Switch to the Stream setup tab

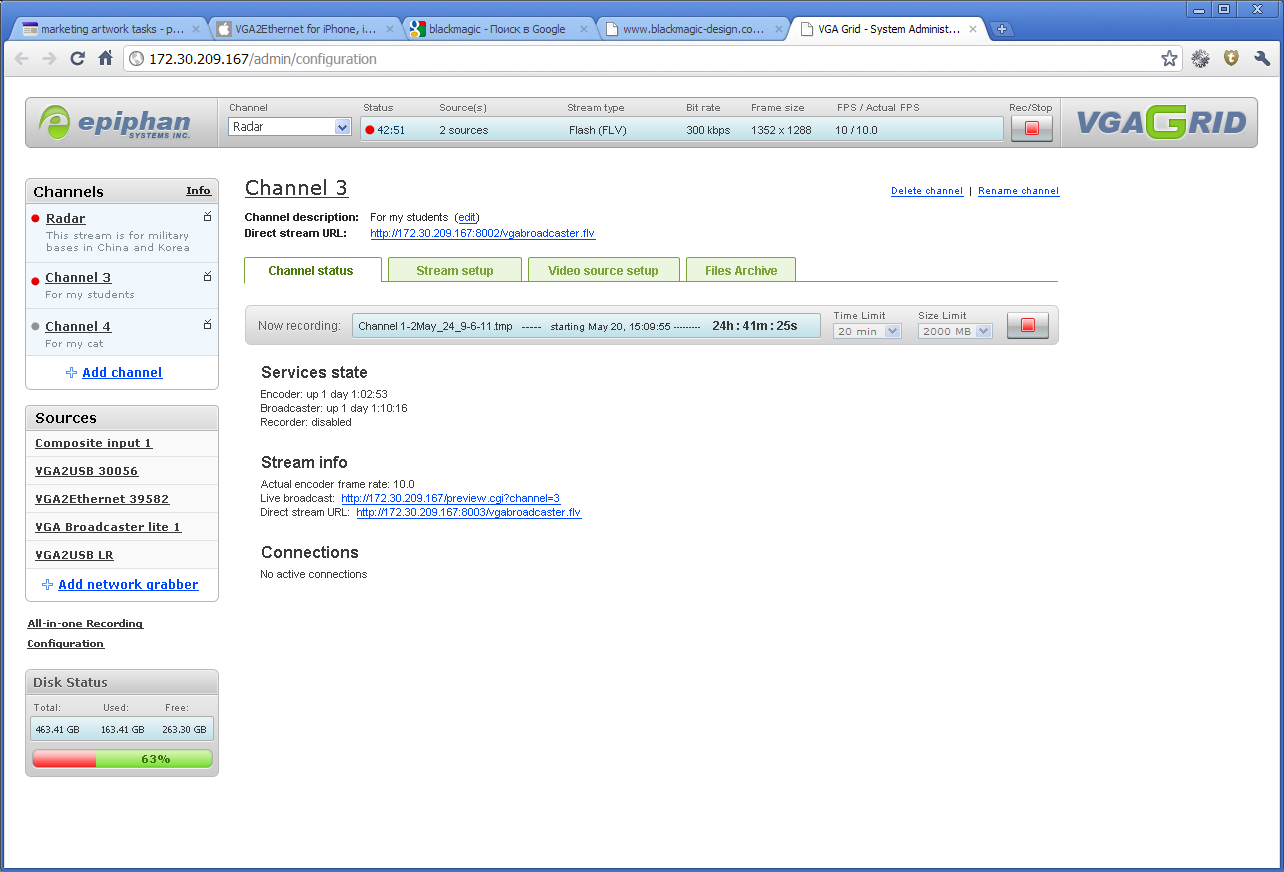[455, 271]
